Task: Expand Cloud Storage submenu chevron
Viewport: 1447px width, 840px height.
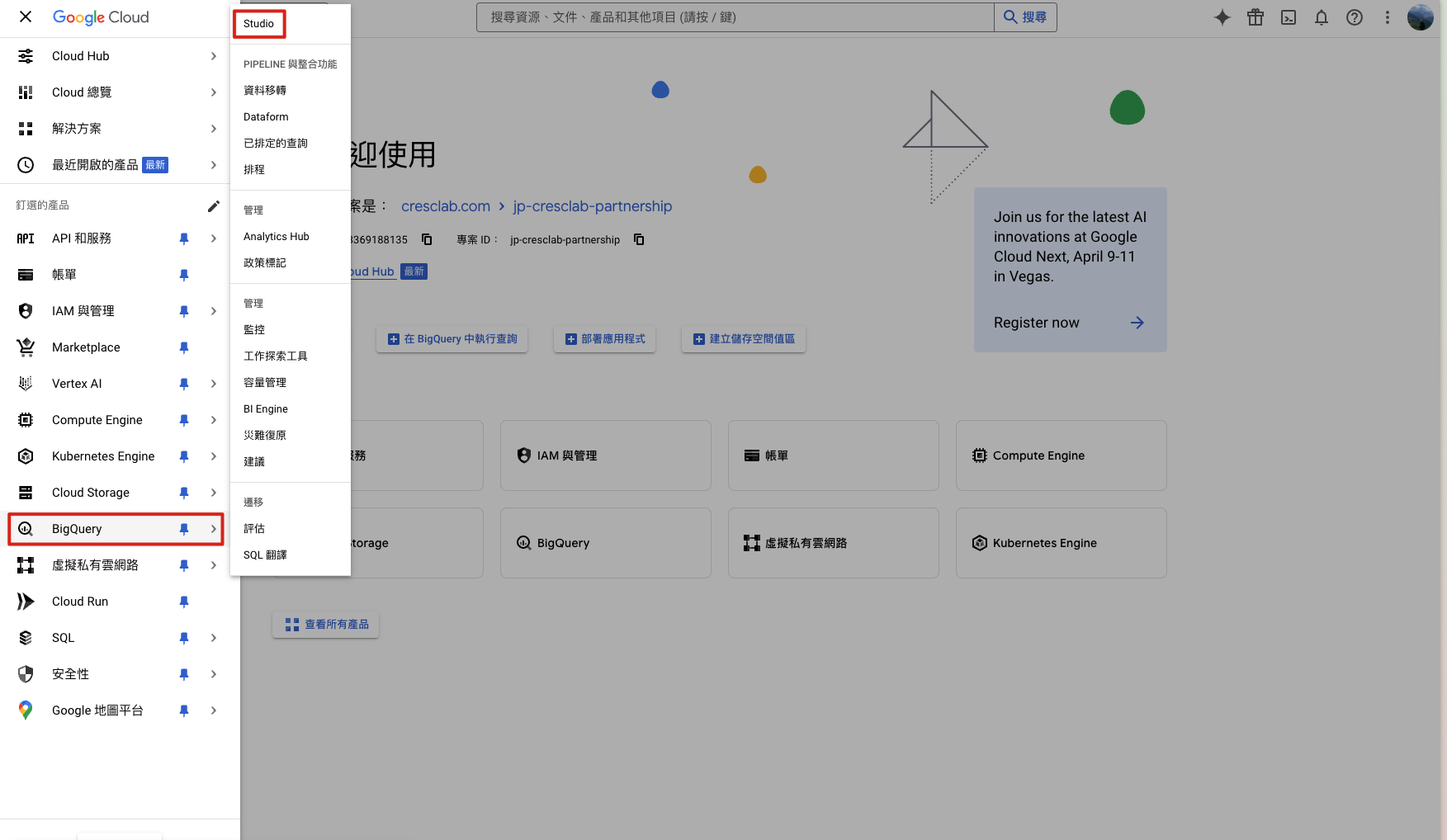Action: pos(214,493)
